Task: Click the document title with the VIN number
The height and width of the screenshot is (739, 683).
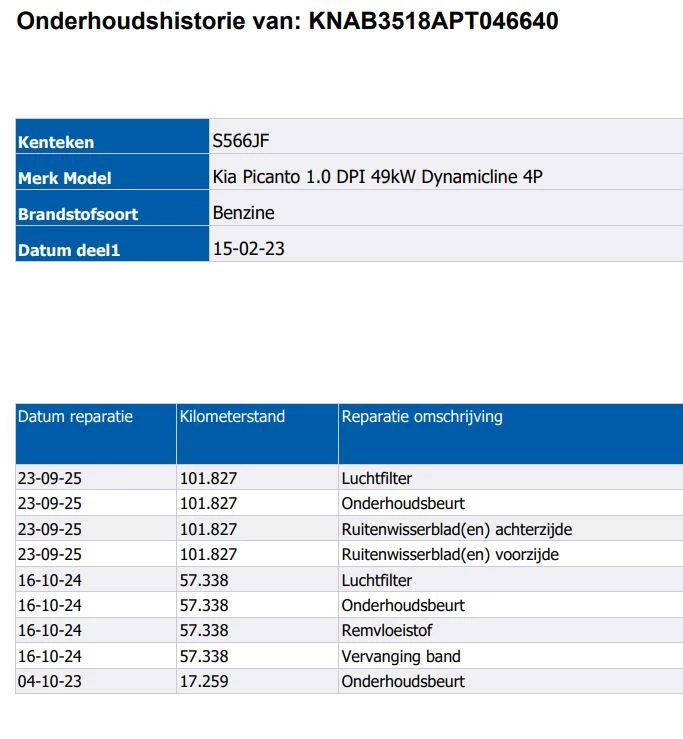Action: click(x=289, y=21)
